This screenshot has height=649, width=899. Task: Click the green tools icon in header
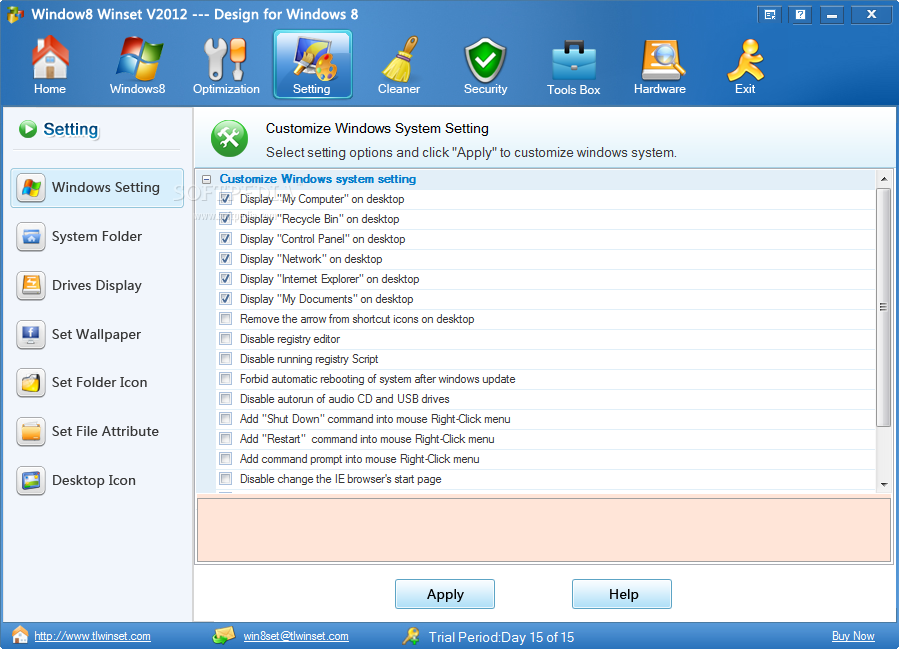pyautogui.click(x=229, y=138)
